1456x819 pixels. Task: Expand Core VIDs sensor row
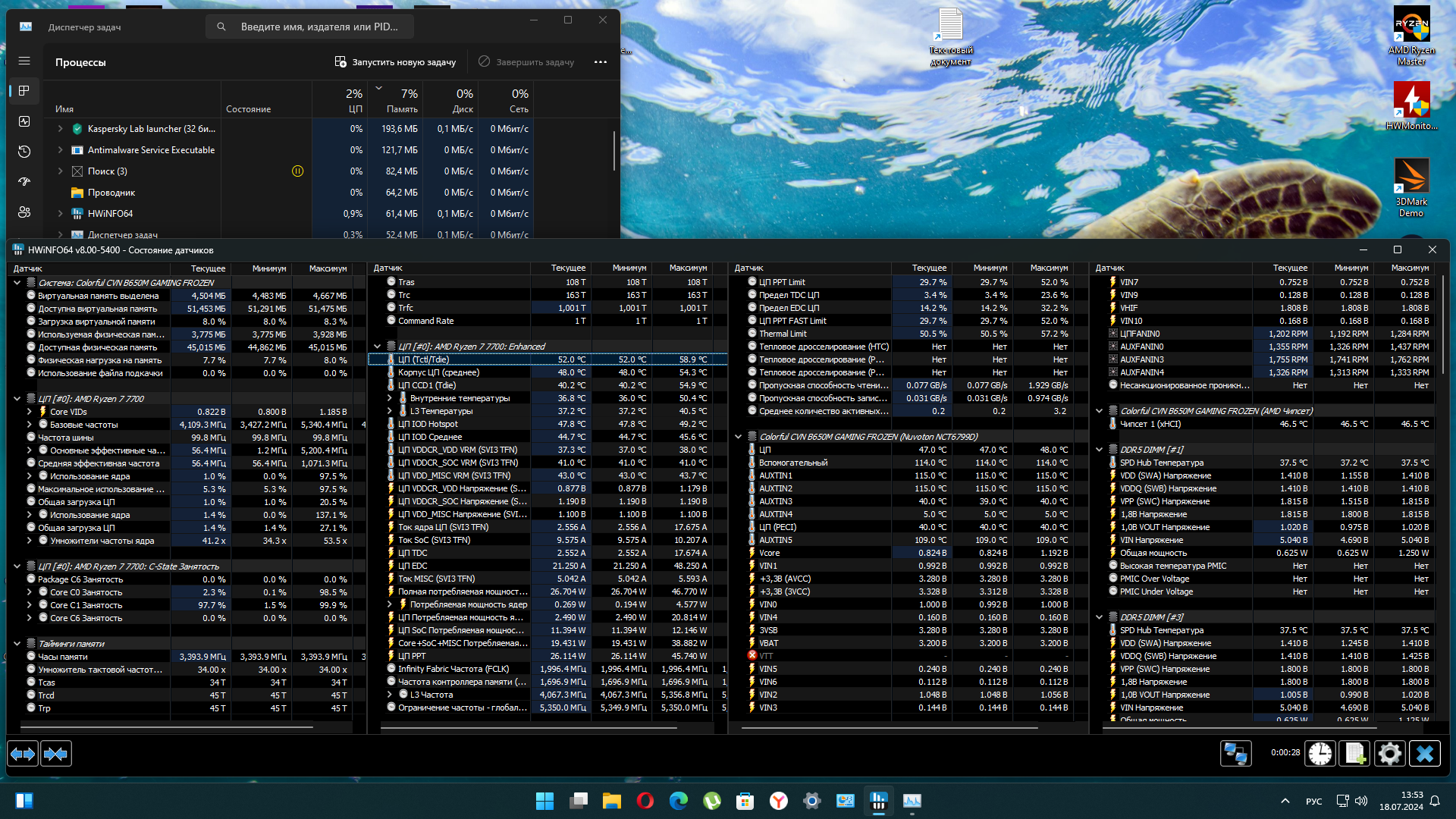click(x=29, y=412)
